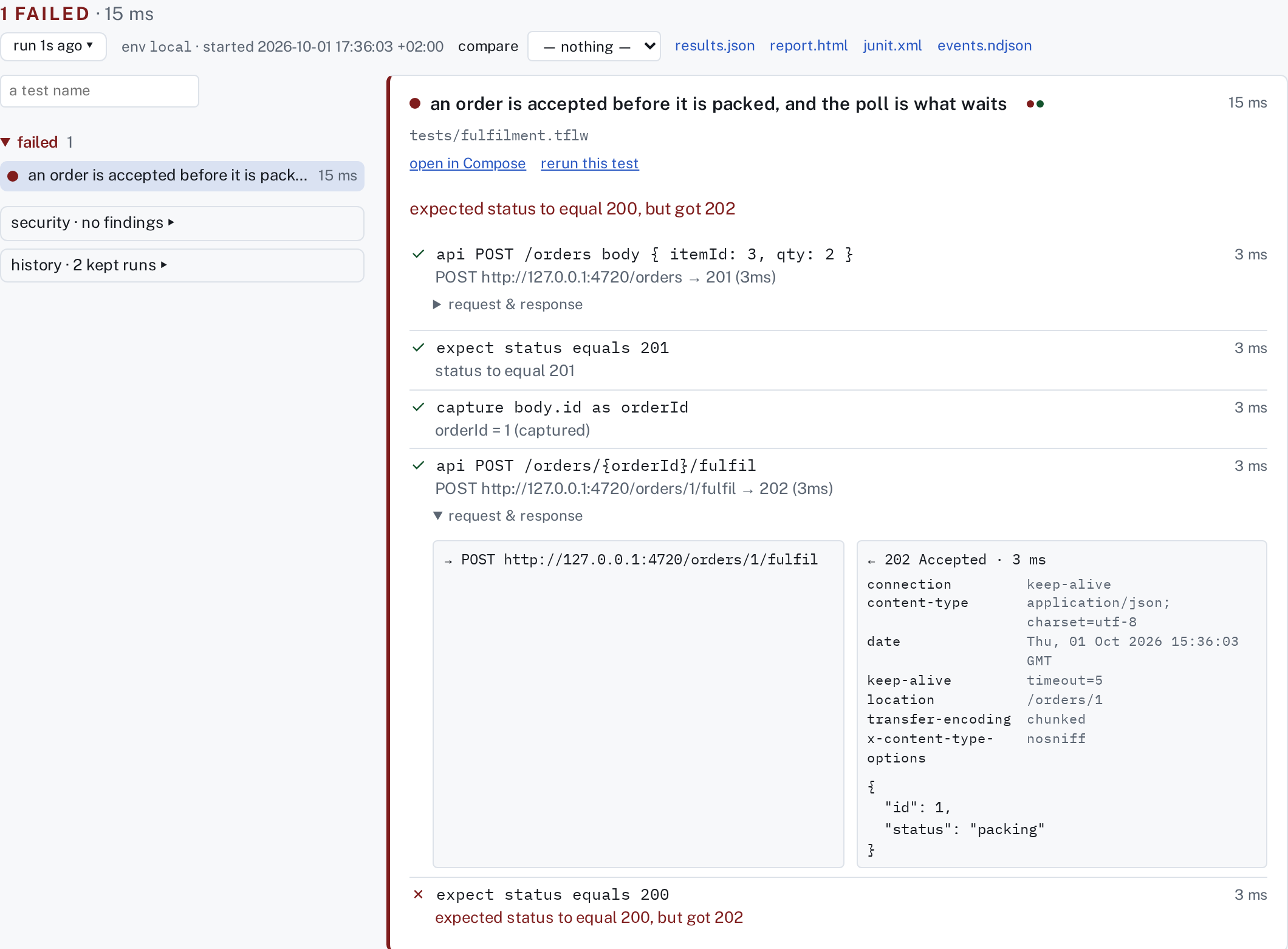Open the compare nothing dropdown
The image size is (1288, 949).
coord(594,46)
